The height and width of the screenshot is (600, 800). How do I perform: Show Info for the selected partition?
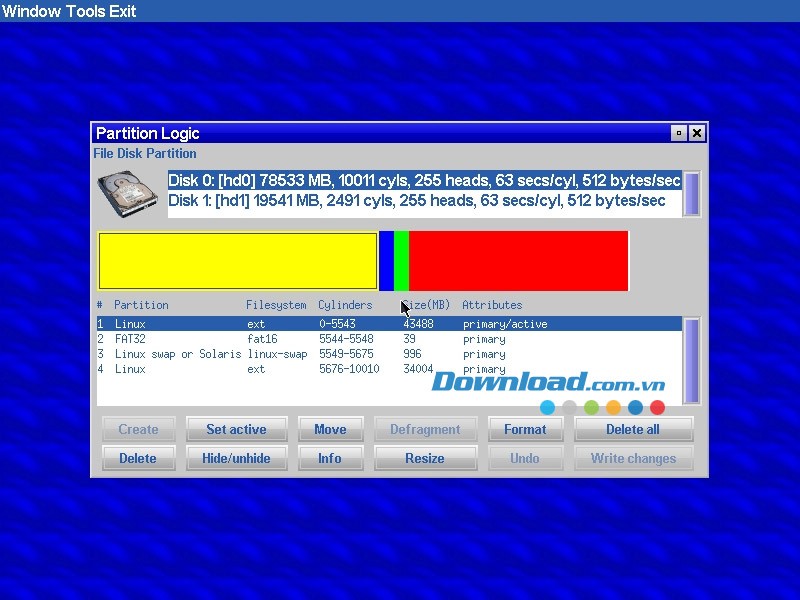click(x=330, y=458)
